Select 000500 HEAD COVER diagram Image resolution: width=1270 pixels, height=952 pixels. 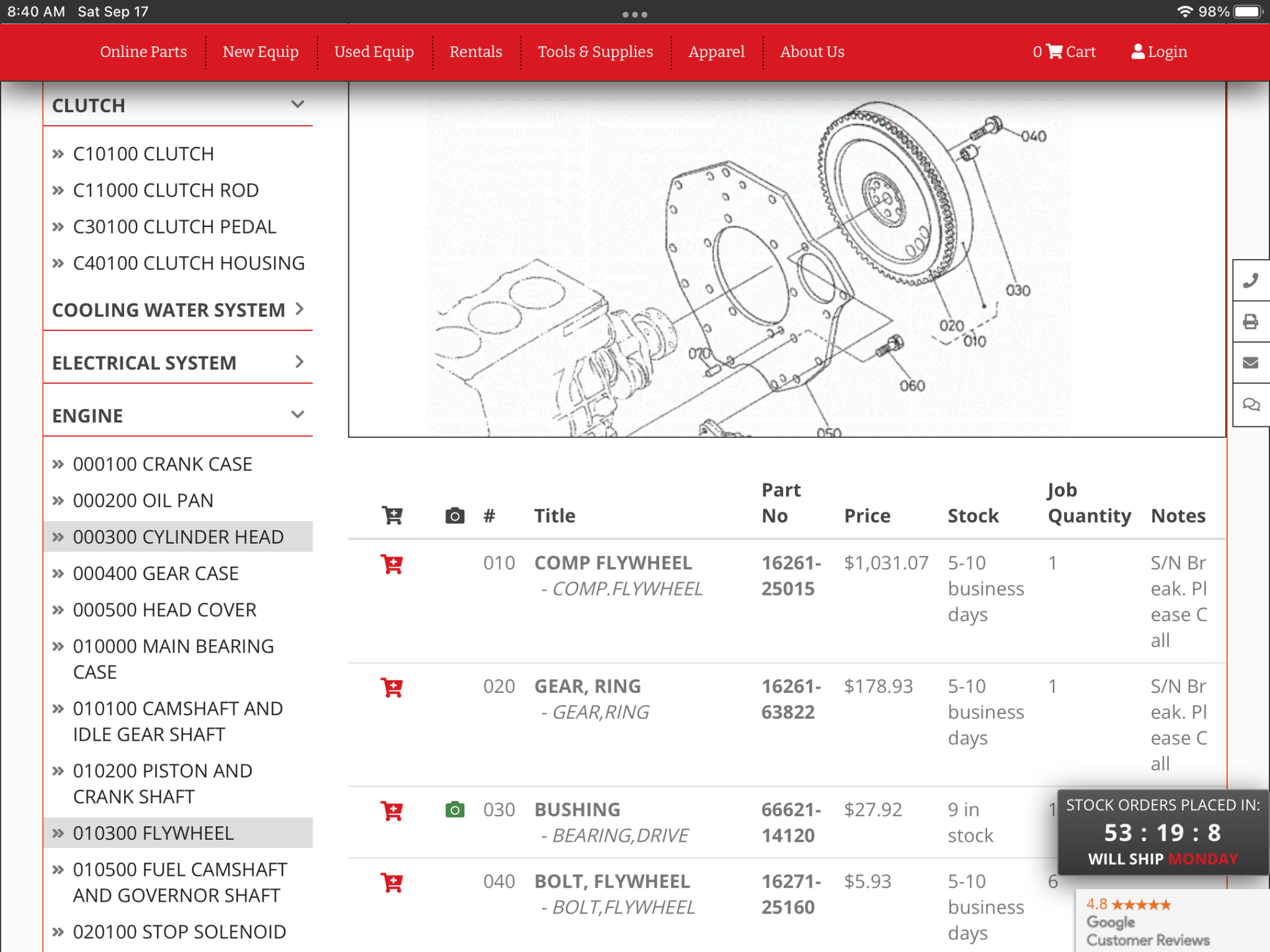(x=164, y=610)
